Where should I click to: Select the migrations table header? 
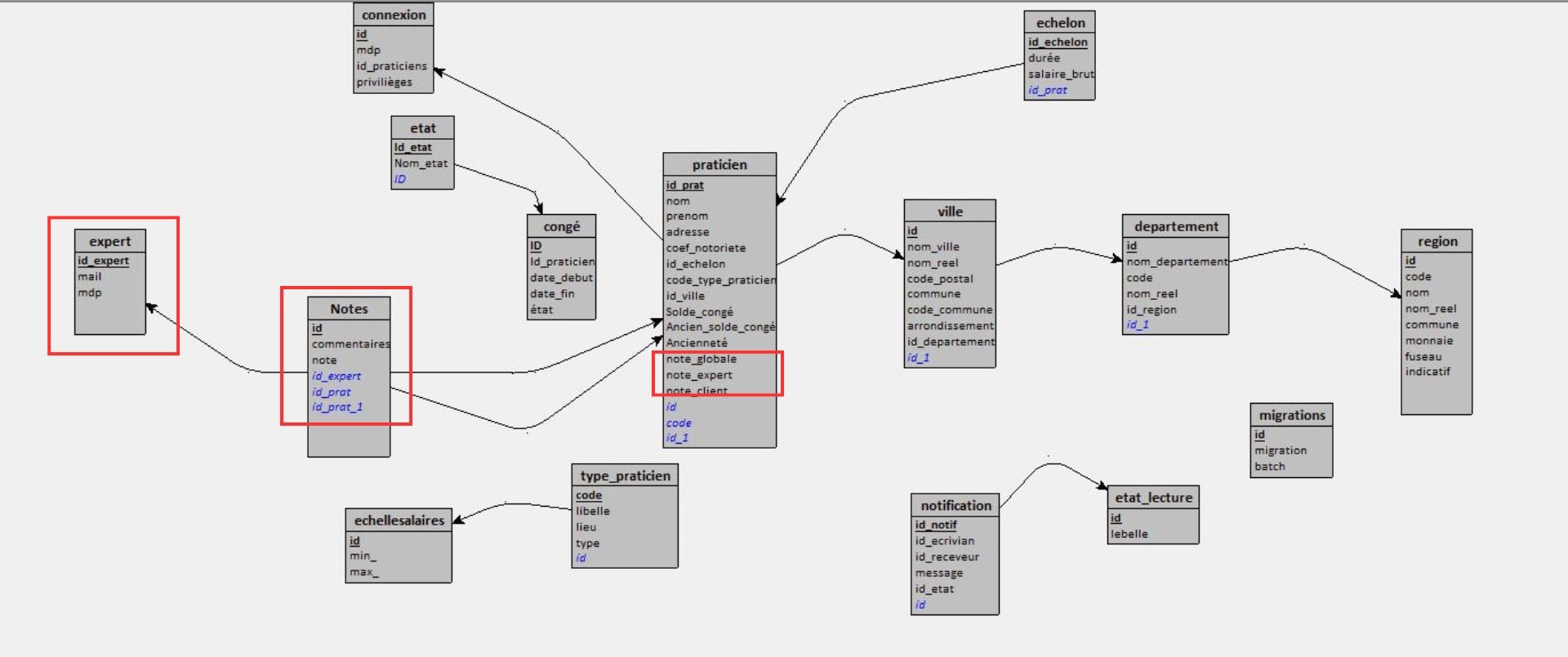pos(1291,415)
